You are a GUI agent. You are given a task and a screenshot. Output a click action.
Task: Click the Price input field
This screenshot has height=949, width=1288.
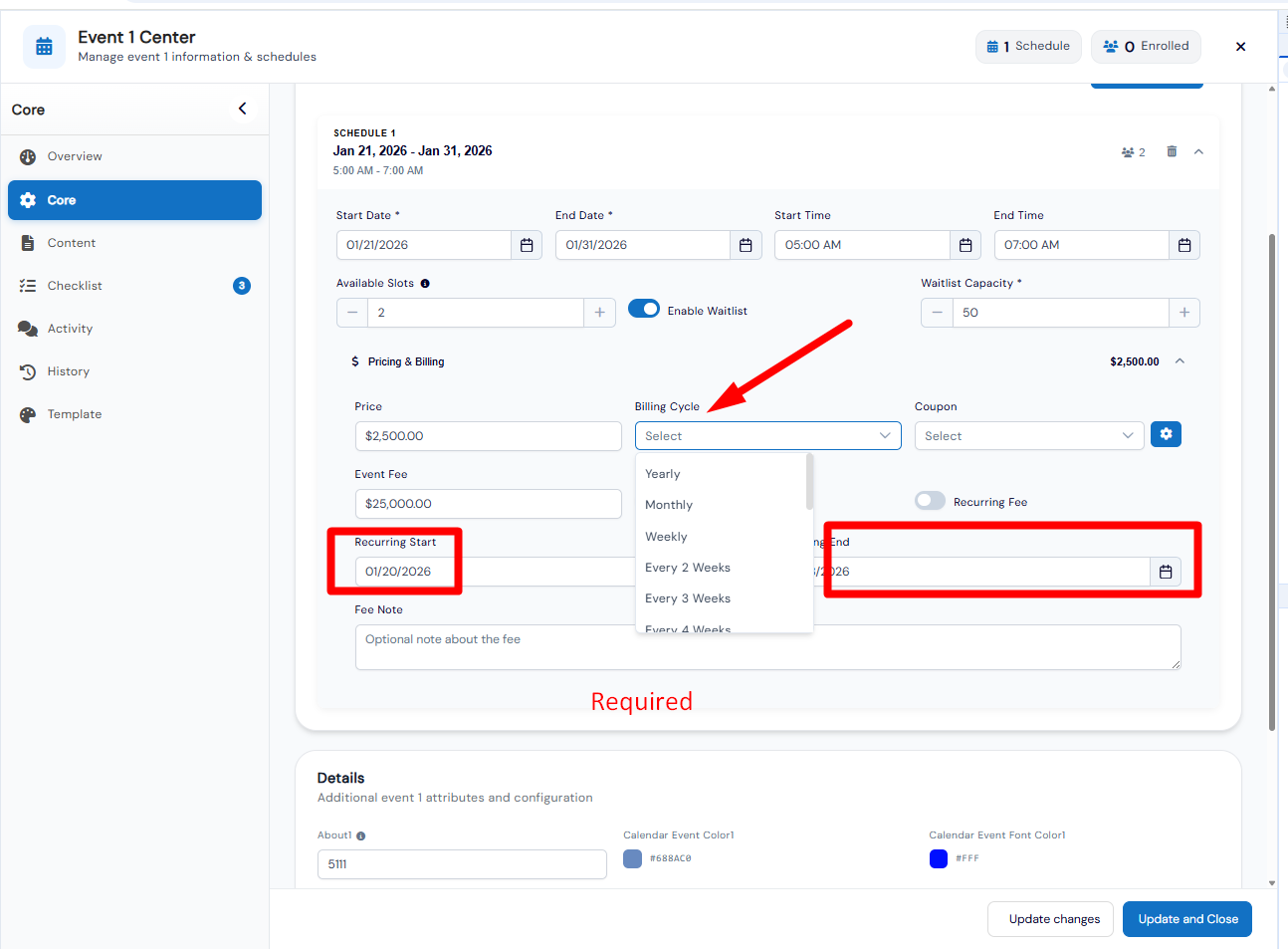[488, 436]
